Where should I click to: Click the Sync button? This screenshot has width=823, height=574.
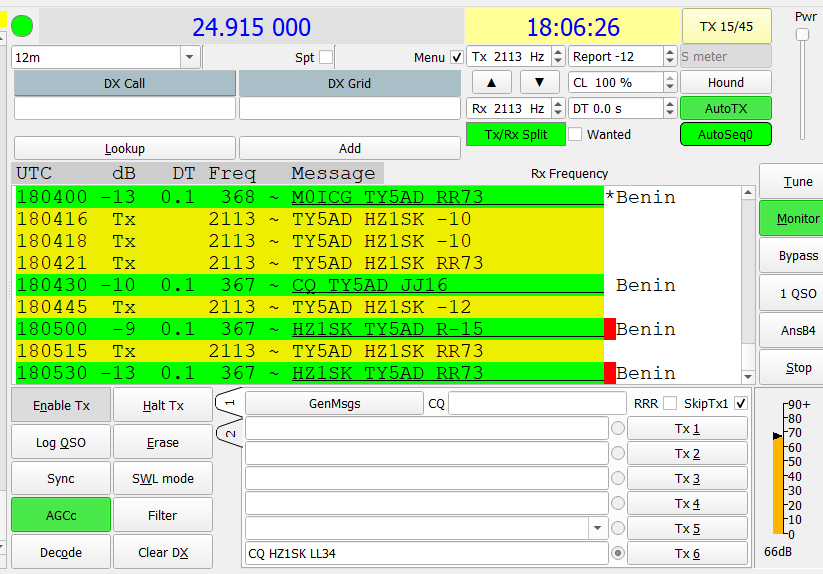click(x=61, y=479)
